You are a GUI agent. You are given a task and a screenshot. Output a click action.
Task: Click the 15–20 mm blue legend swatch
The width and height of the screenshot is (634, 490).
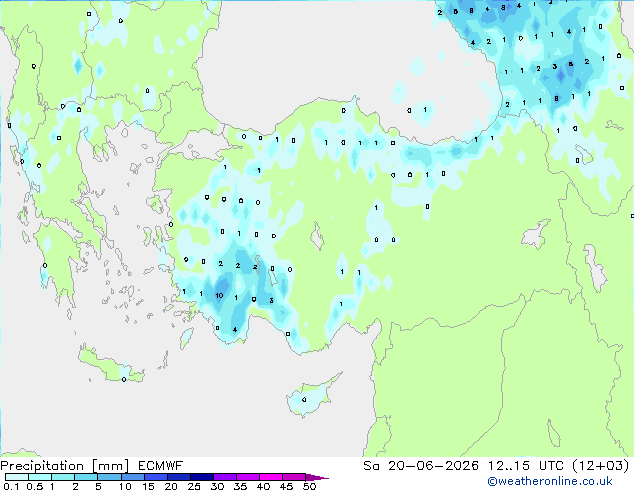tap(156, 477)
